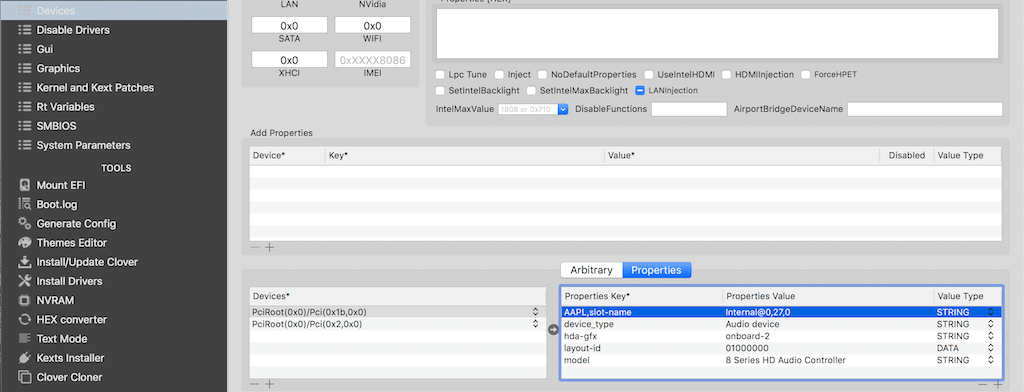
Task: Open Install Drivers tools icon
Action: (25, 281)
